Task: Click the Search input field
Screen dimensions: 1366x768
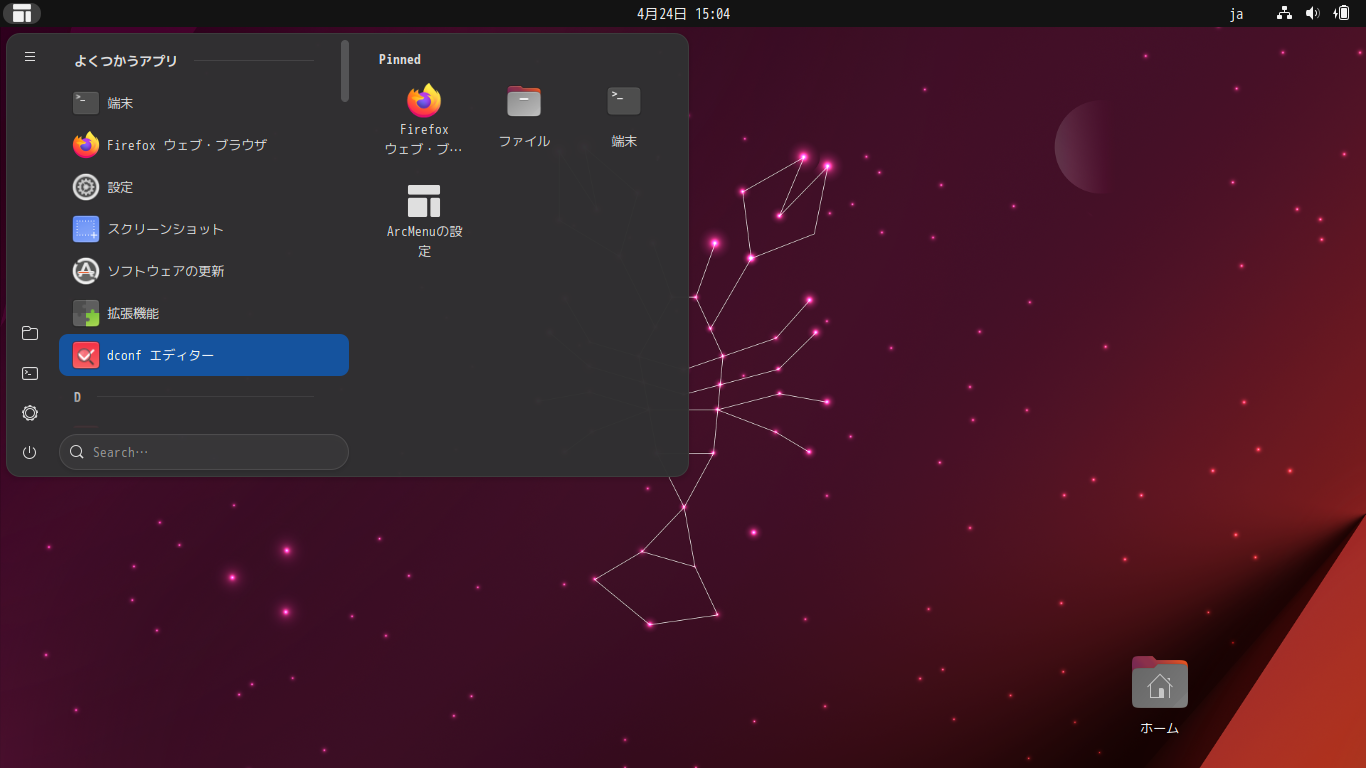Action: click(204, 452)
